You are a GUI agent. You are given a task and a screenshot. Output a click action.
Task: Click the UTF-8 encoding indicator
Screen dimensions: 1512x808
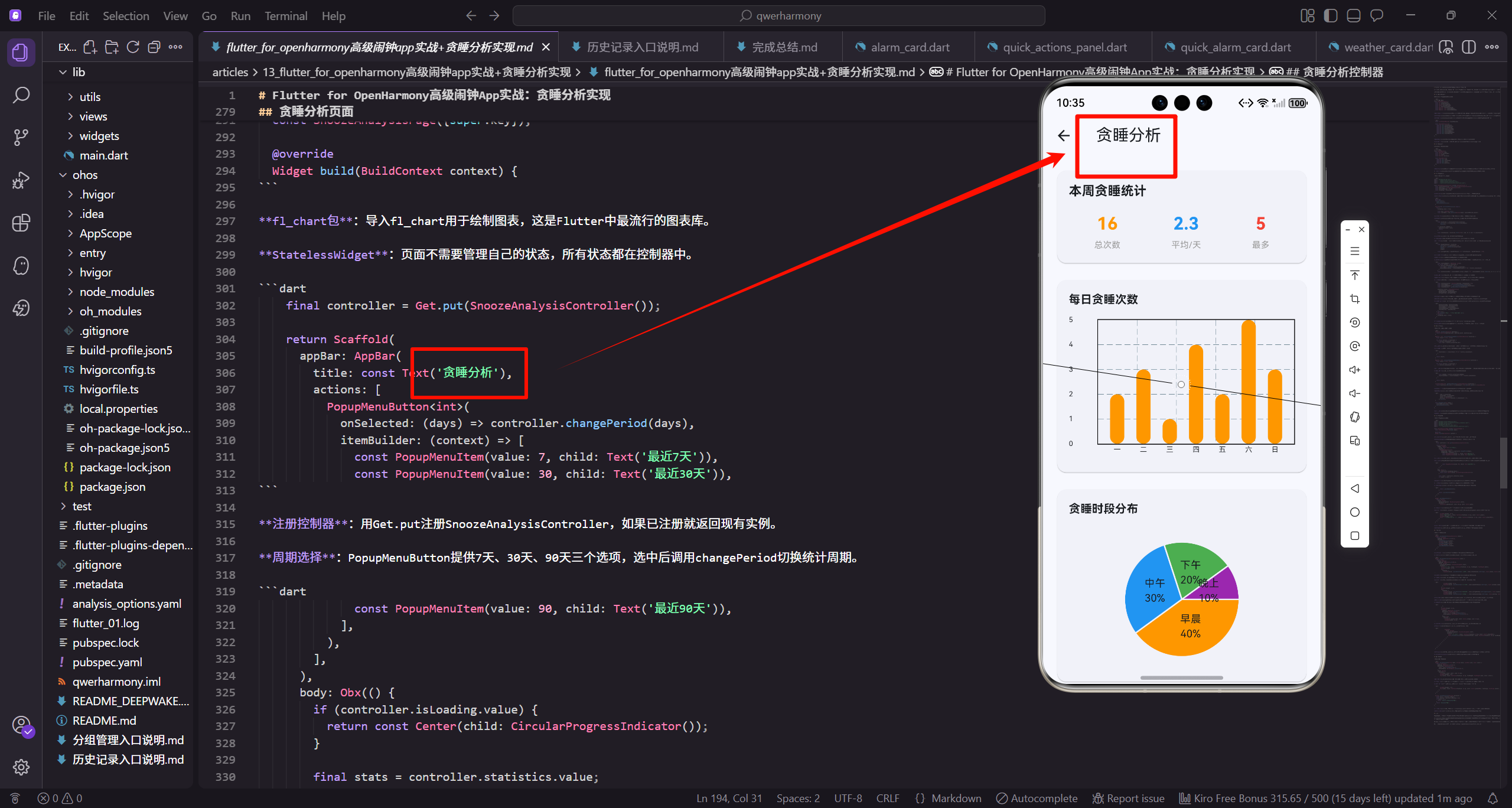coord(848,799)
